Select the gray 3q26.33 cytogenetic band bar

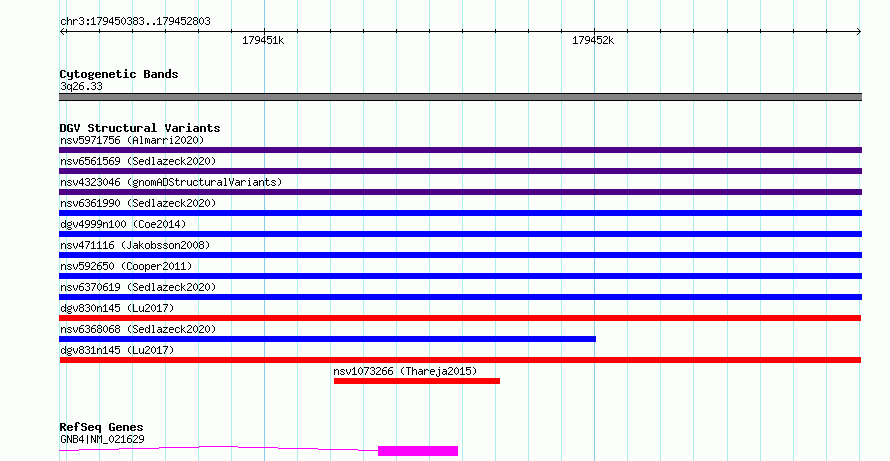(460, 97)
